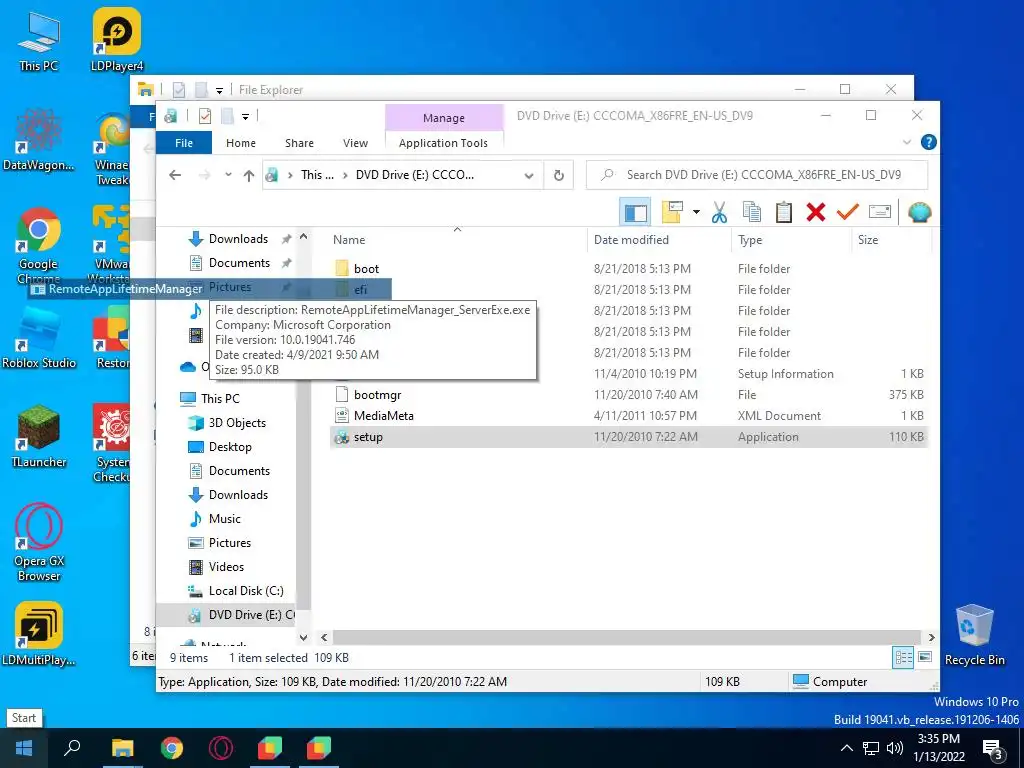
Task: Select the MediaMeta XML document
Action: [629, 415]
